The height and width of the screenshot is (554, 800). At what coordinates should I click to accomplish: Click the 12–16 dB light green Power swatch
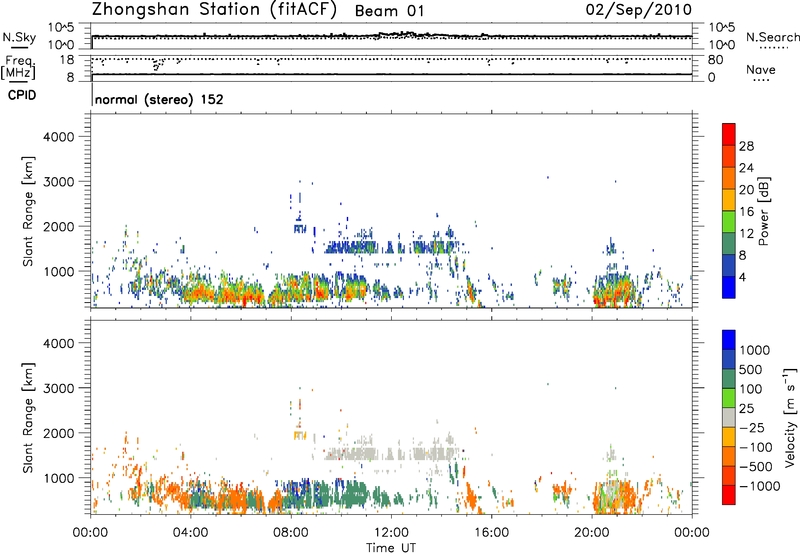coord(729,221)
